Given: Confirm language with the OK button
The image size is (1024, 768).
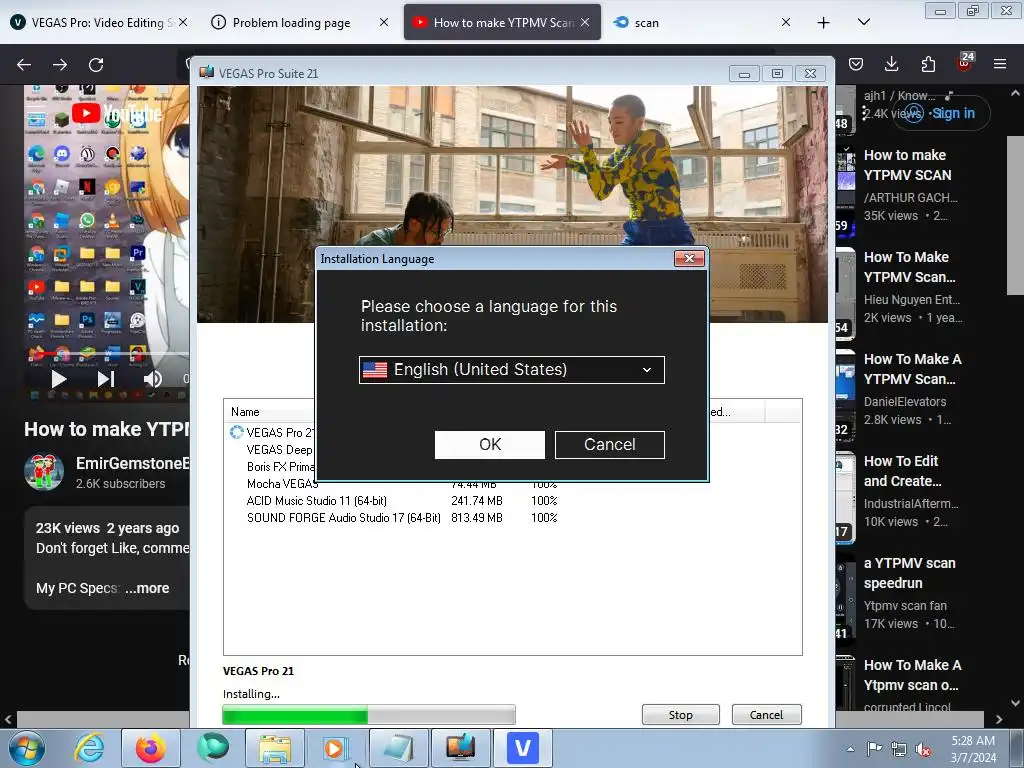Looking at the screenshot, I should tap(490, 445).
